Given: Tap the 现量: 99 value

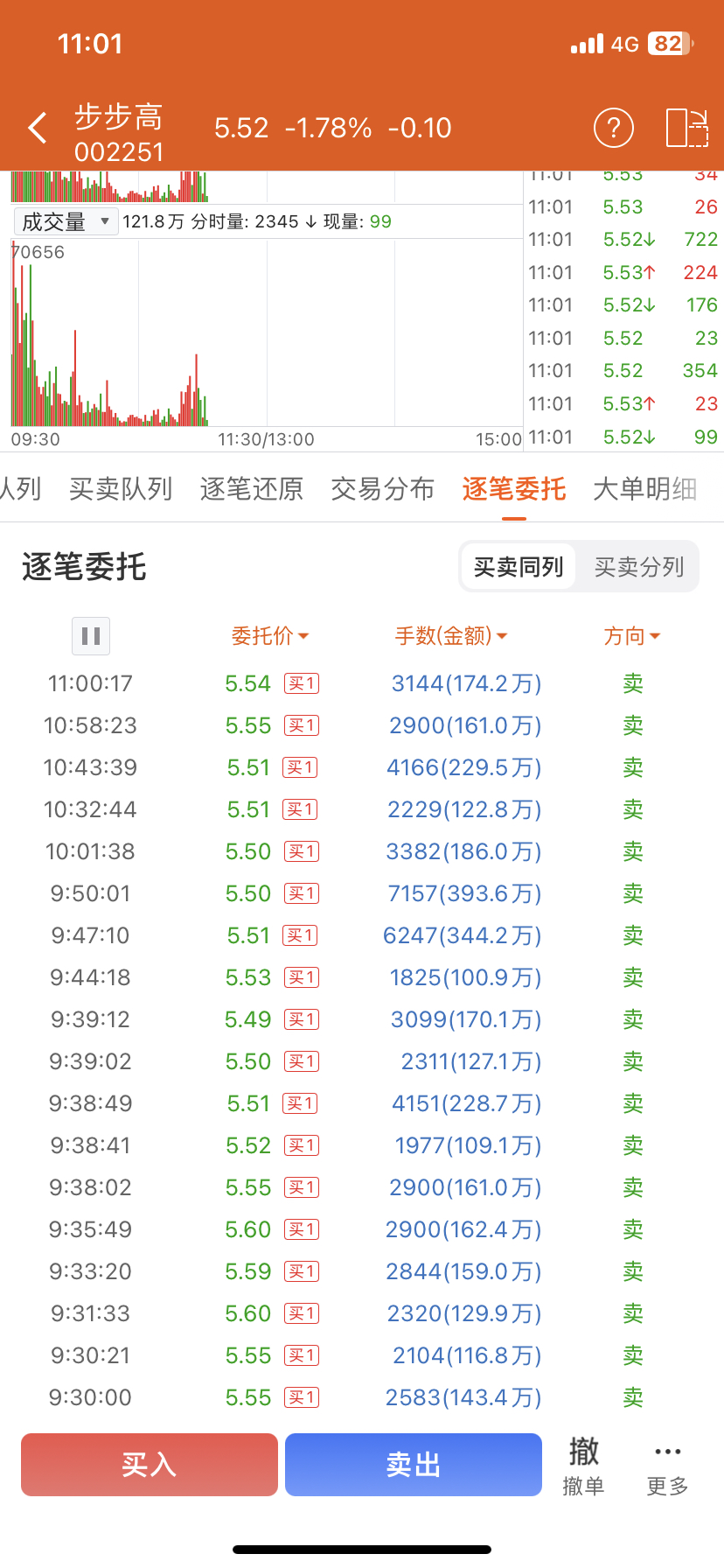Looking at the screenshot, I should [358, 221].
